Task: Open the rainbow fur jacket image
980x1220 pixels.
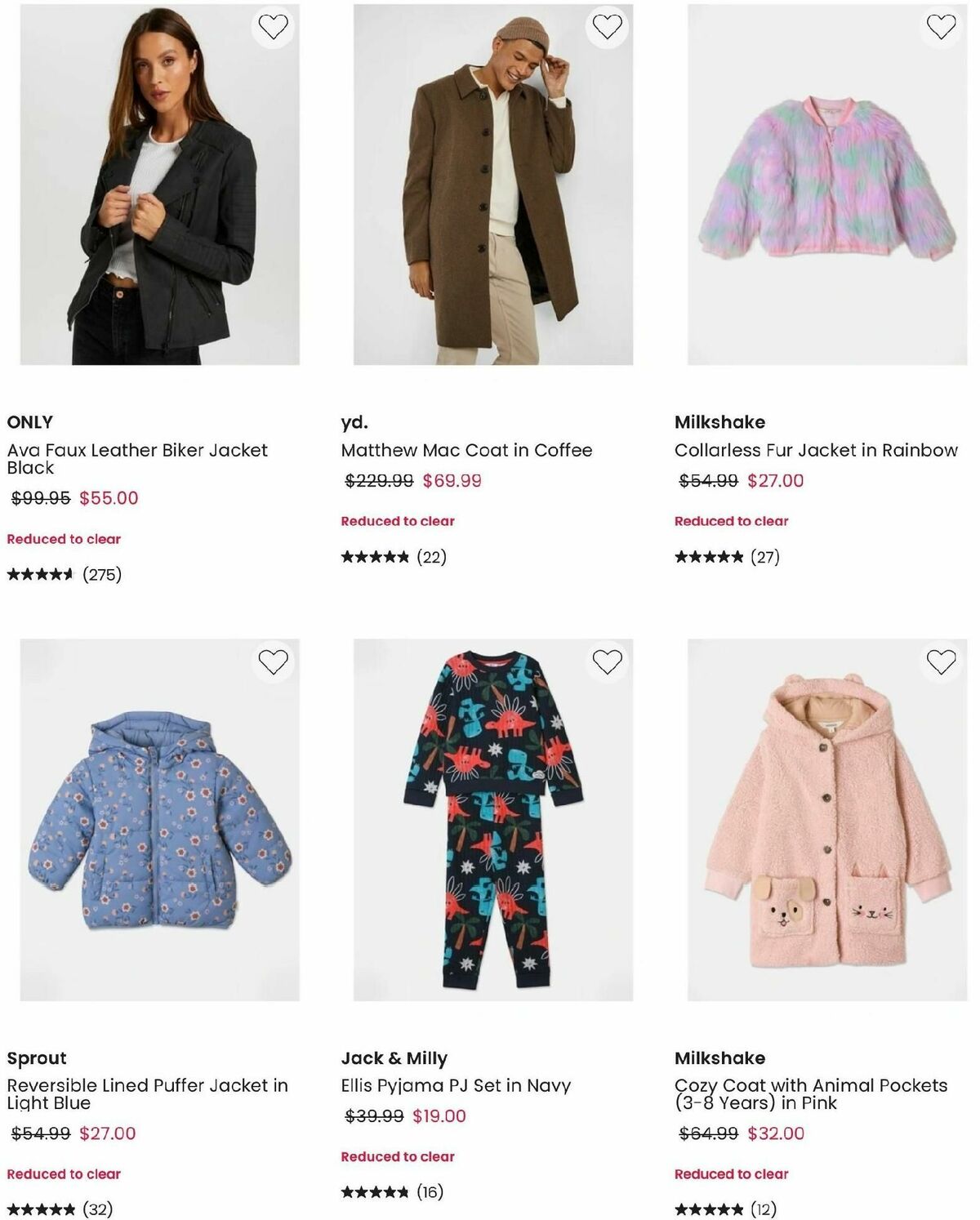Action: [827, 185]
